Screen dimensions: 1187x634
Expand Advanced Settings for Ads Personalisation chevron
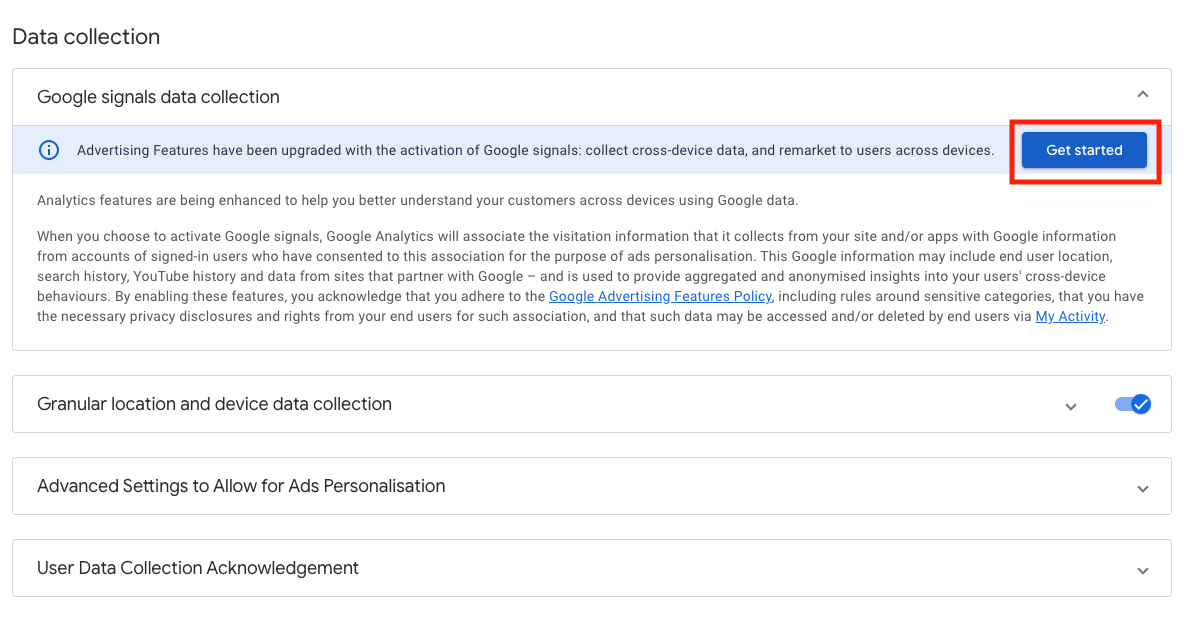click(x=1142, y=489)
